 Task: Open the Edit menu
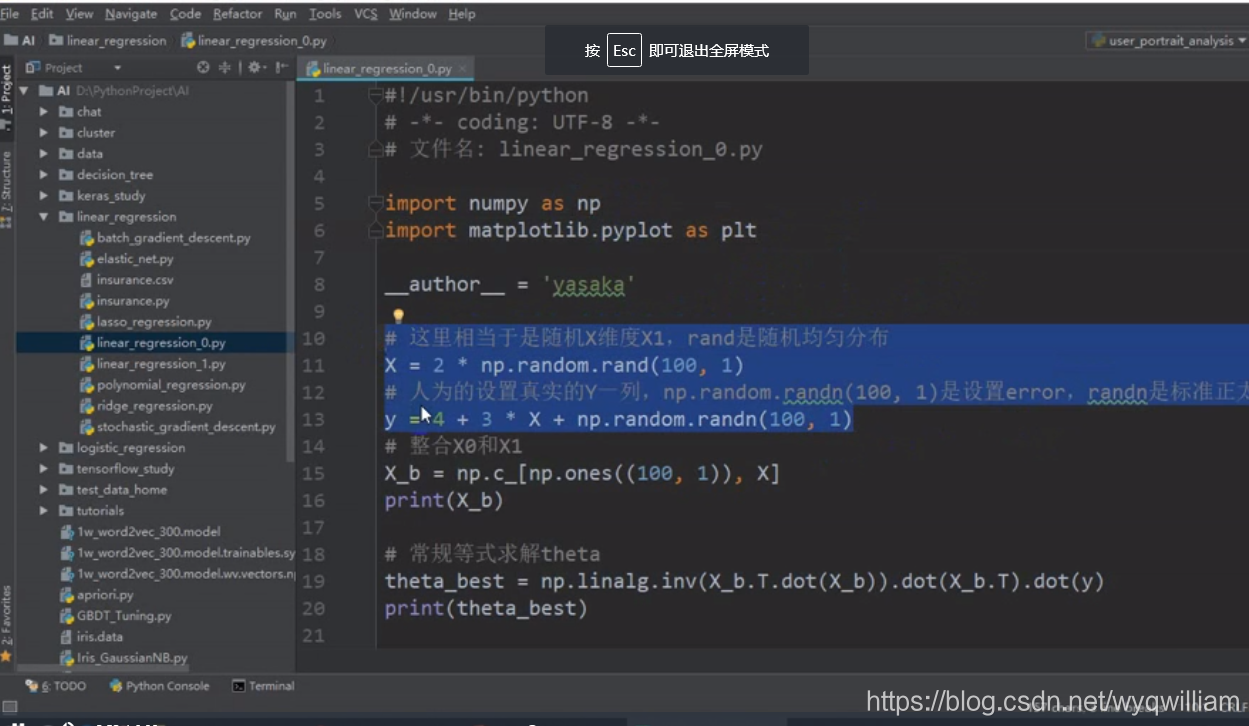click(x=42, y=14)
